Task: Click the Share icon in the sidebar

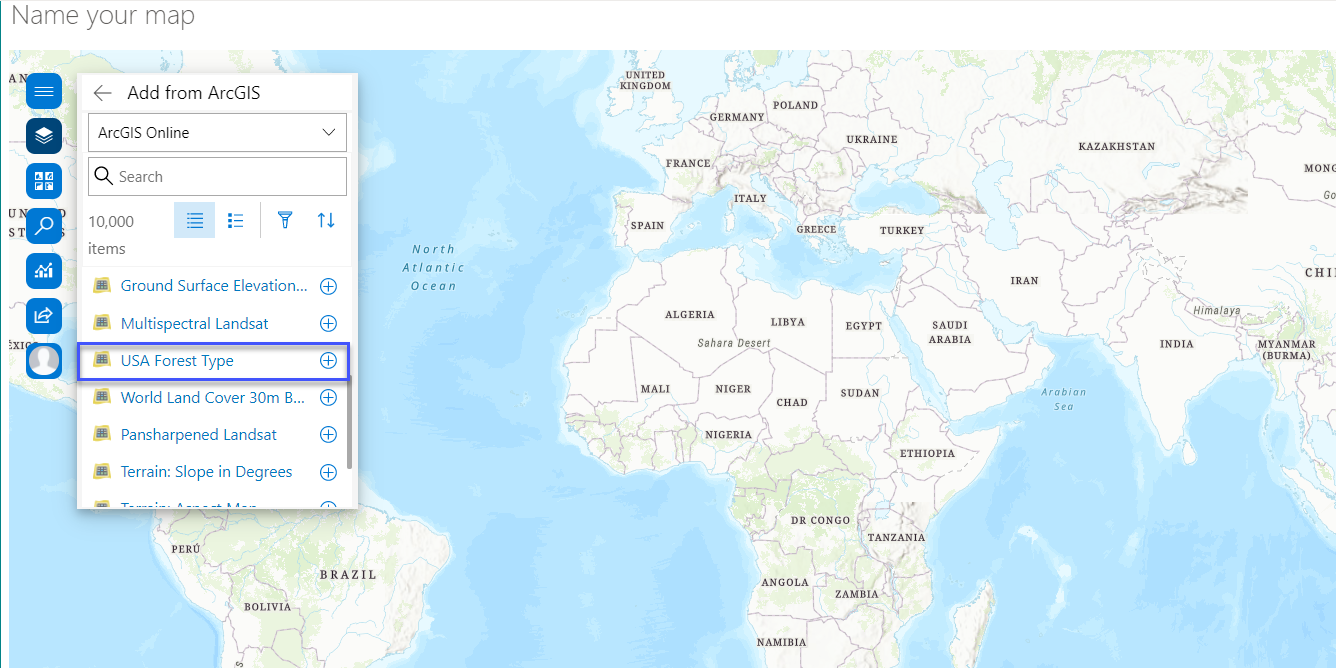Action: (43, 316)
